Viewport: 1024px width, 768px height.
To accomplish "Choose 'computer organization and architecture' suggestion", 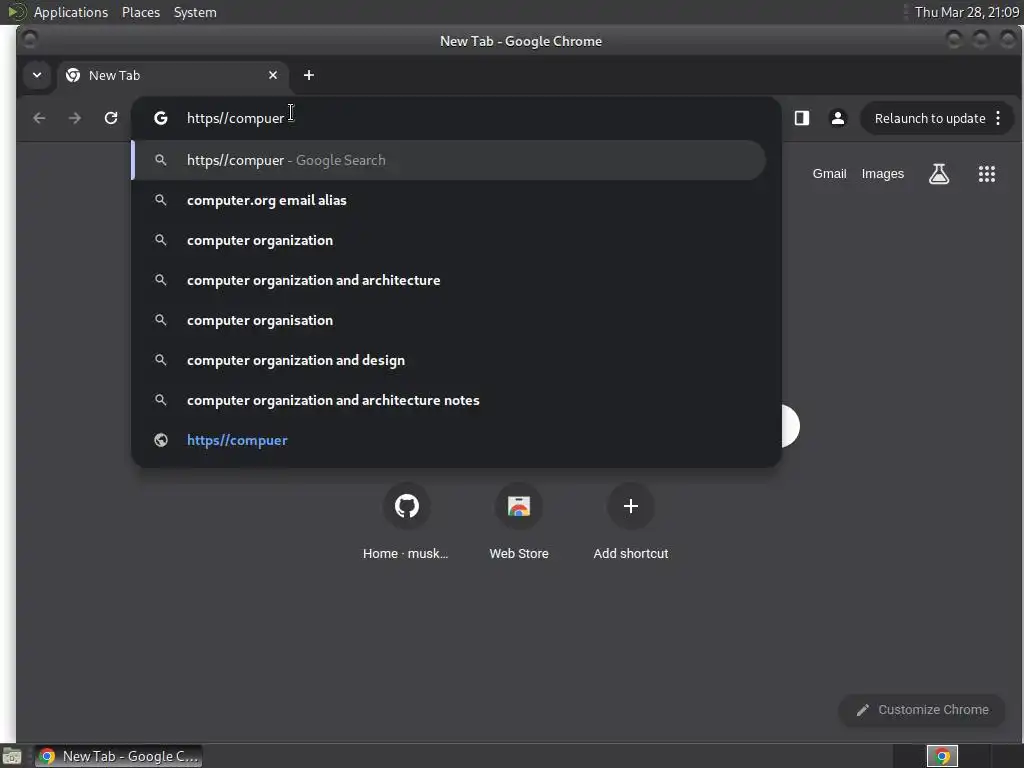I will click(x=449, y=280).
